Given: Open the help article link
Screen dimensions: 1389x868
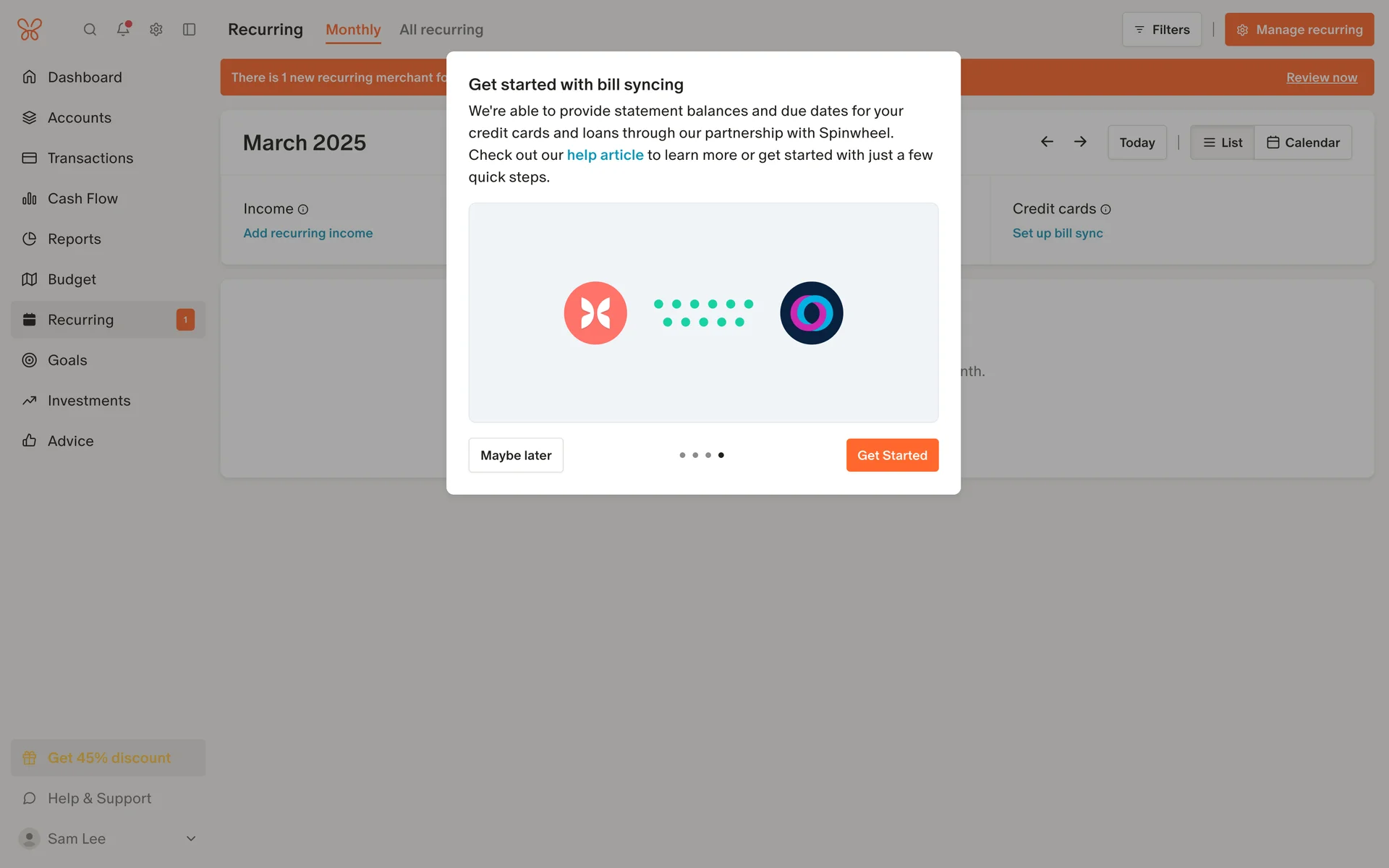Looking at the screenshot, I should click(605, 155).
